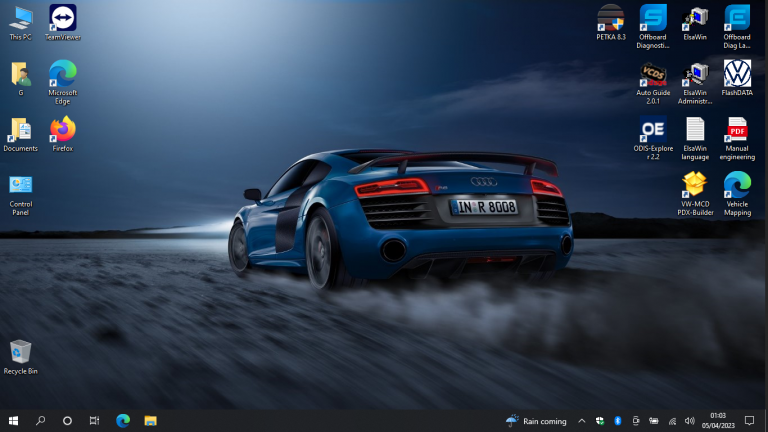Open the Windows Start menu
Screen dimensions: 768x432
[14, 421]
